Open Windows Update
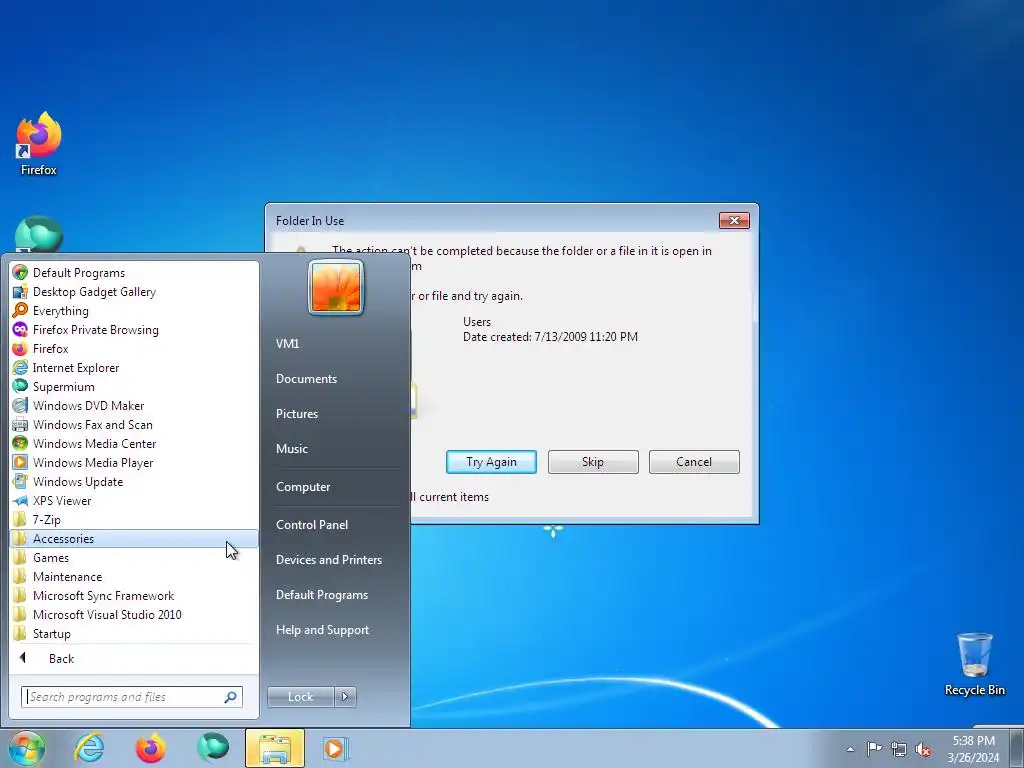Viewport: 1024px width, 768px height. (x=134, y=481)
